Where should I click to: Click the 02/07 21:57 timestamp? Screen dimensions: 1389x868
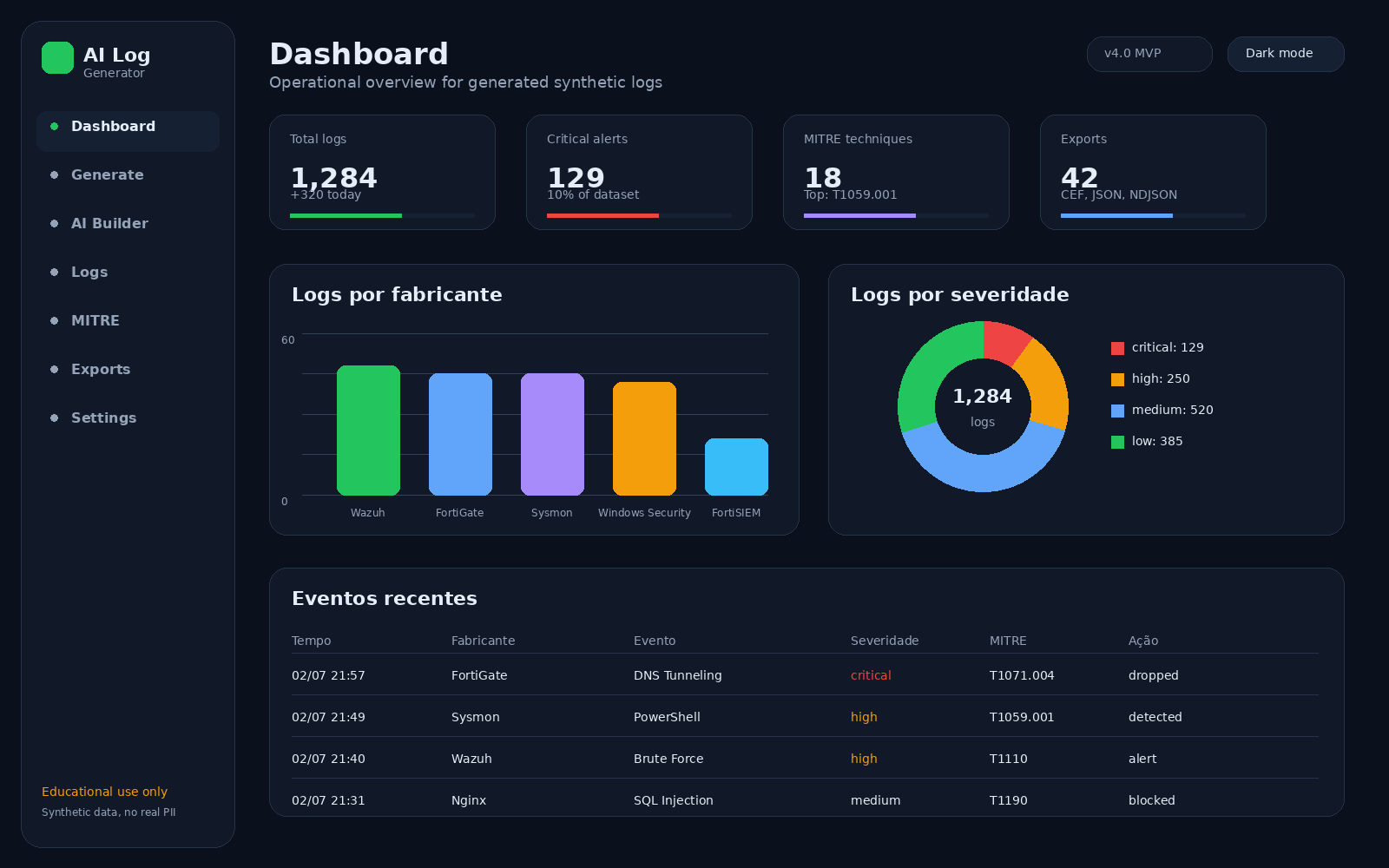click(x=328, y=675)
